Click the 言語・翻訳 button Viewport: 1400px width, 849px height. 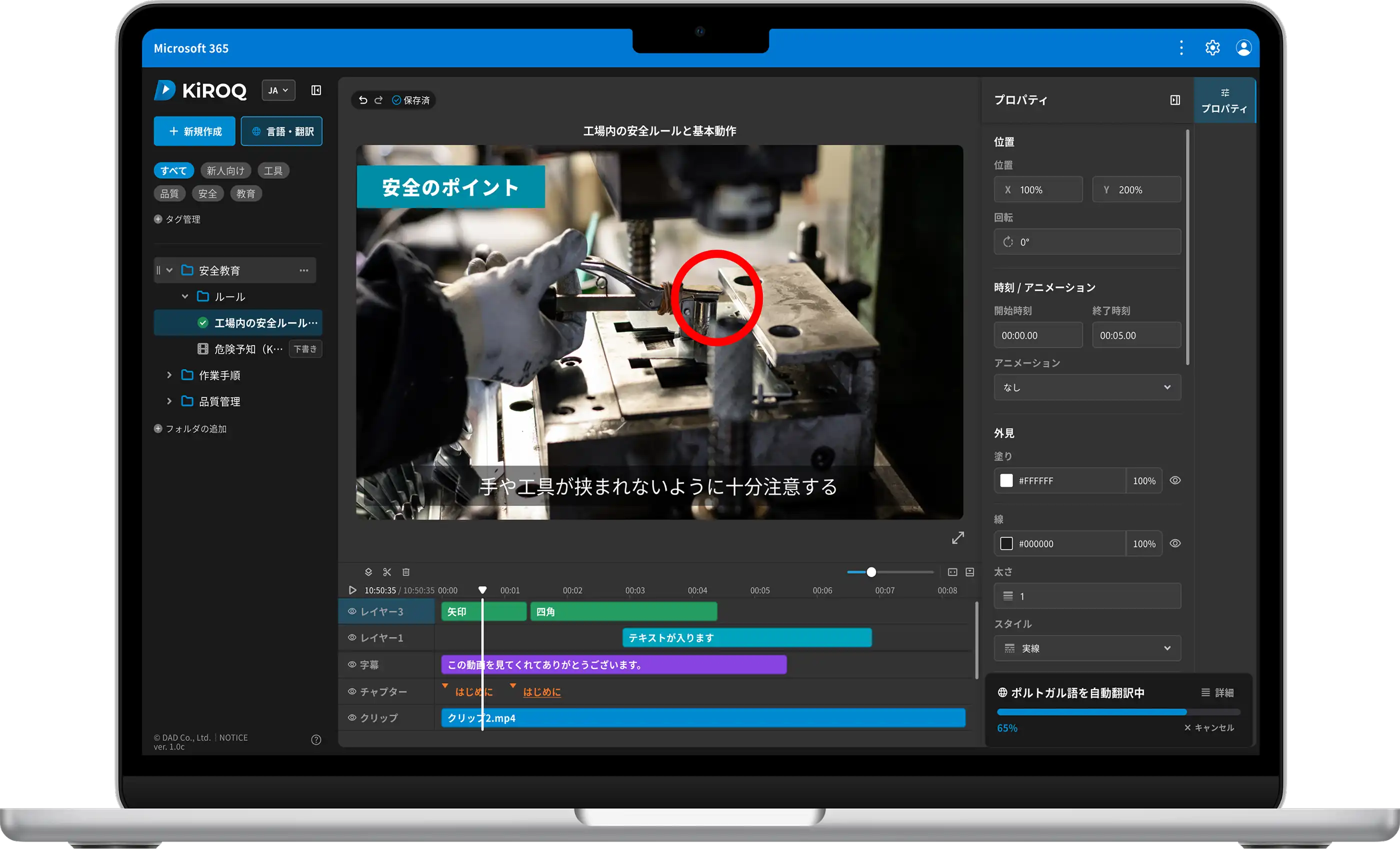(282, 131)
